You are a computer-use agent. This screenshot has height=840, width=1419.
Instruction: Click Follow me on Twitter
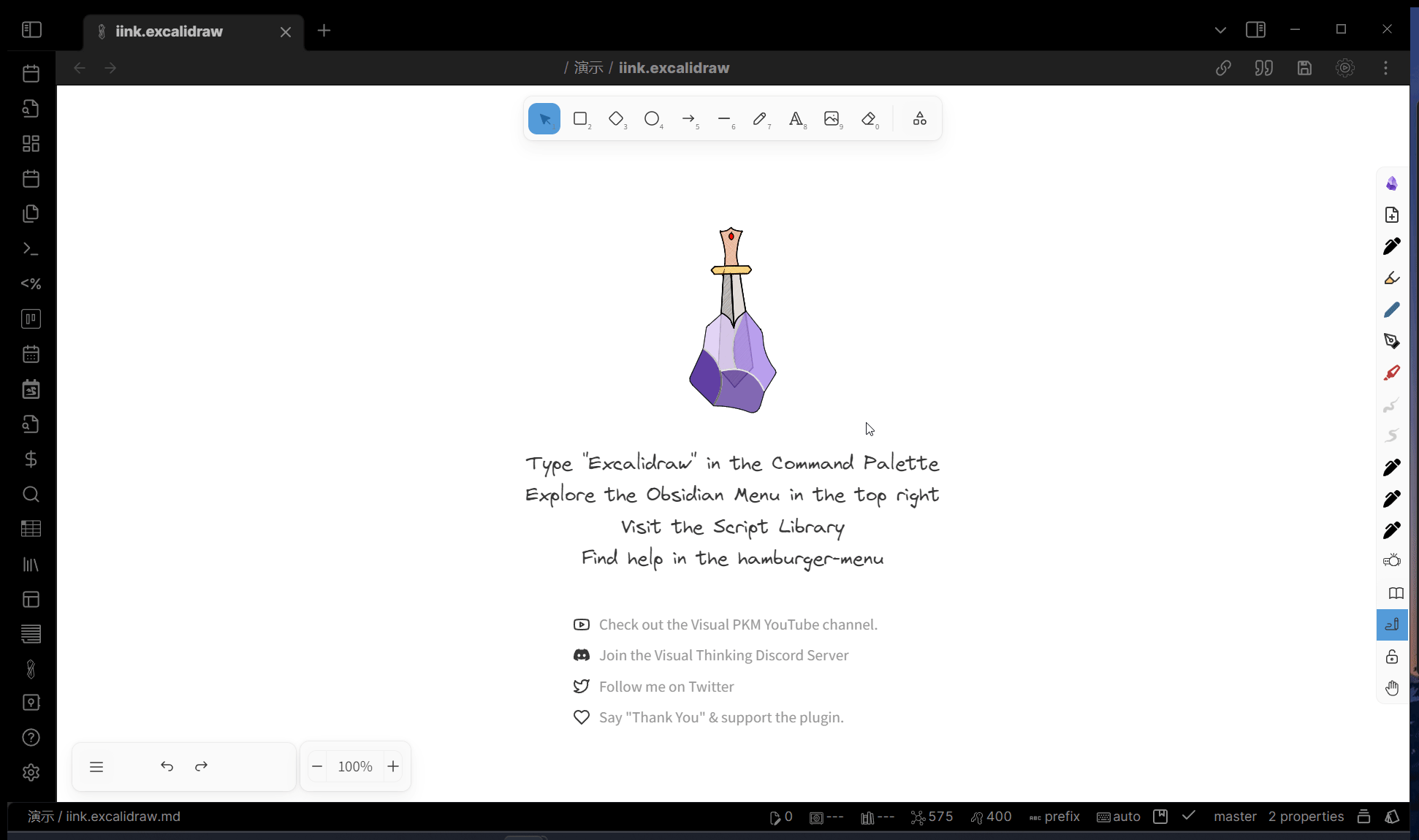pyautogui.click(x=666, y=687)
